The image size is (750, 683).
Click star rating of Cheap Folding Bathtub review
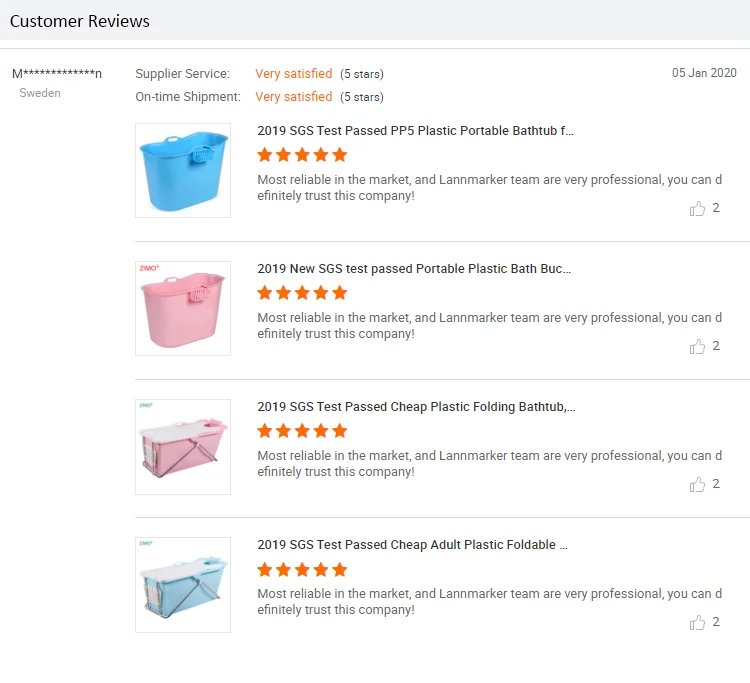[x=302, y=431]
